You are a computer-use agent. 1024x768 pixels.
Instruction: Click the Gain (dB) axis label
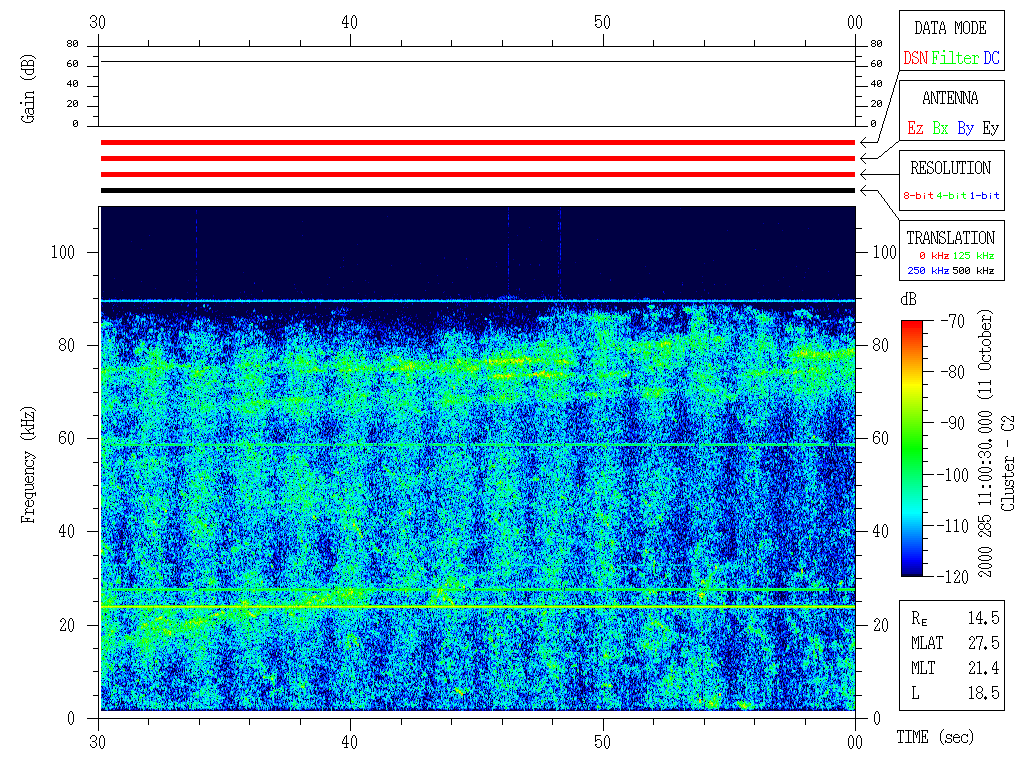[x=28, y=88]
